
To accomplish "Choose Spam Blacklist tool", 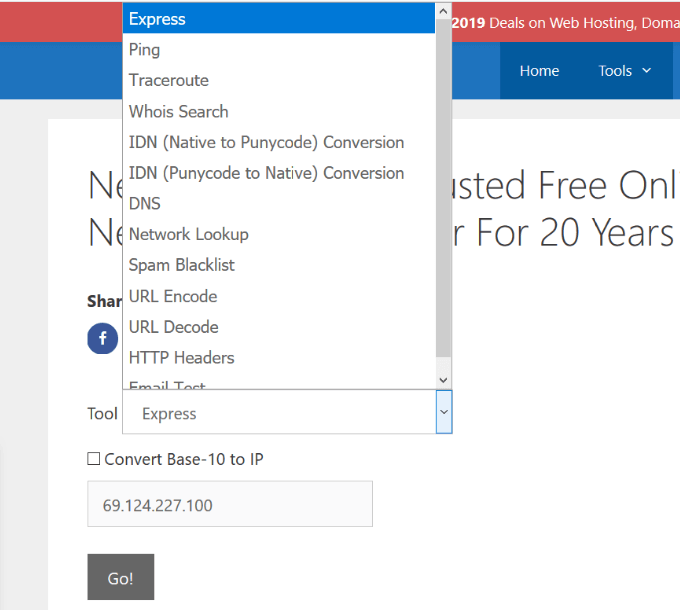I will [x=181, y=265].
